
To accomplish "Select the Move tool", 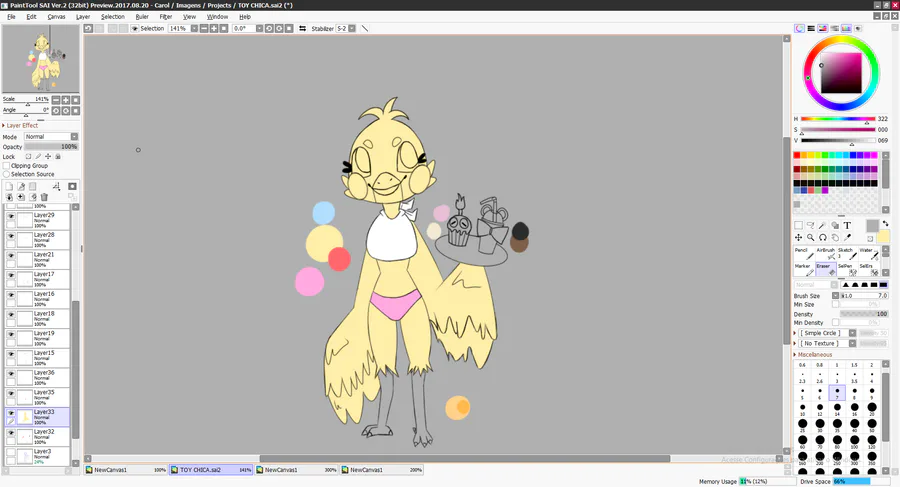I will click(798, 237).
